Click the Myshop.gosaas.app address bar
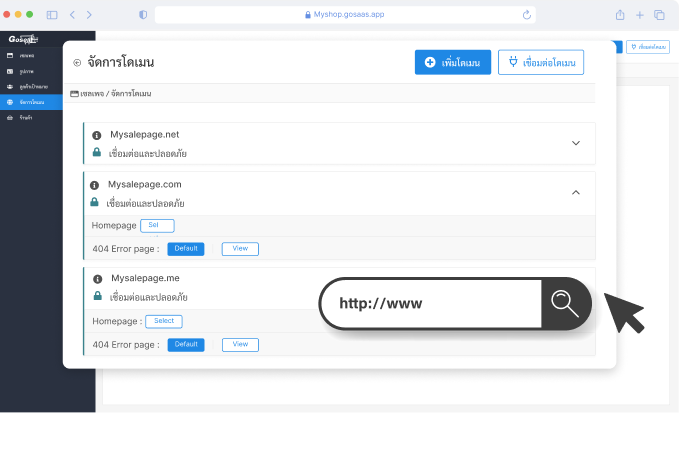The height and width of the screenshot is (462, 688). click(x=345, y=14)
